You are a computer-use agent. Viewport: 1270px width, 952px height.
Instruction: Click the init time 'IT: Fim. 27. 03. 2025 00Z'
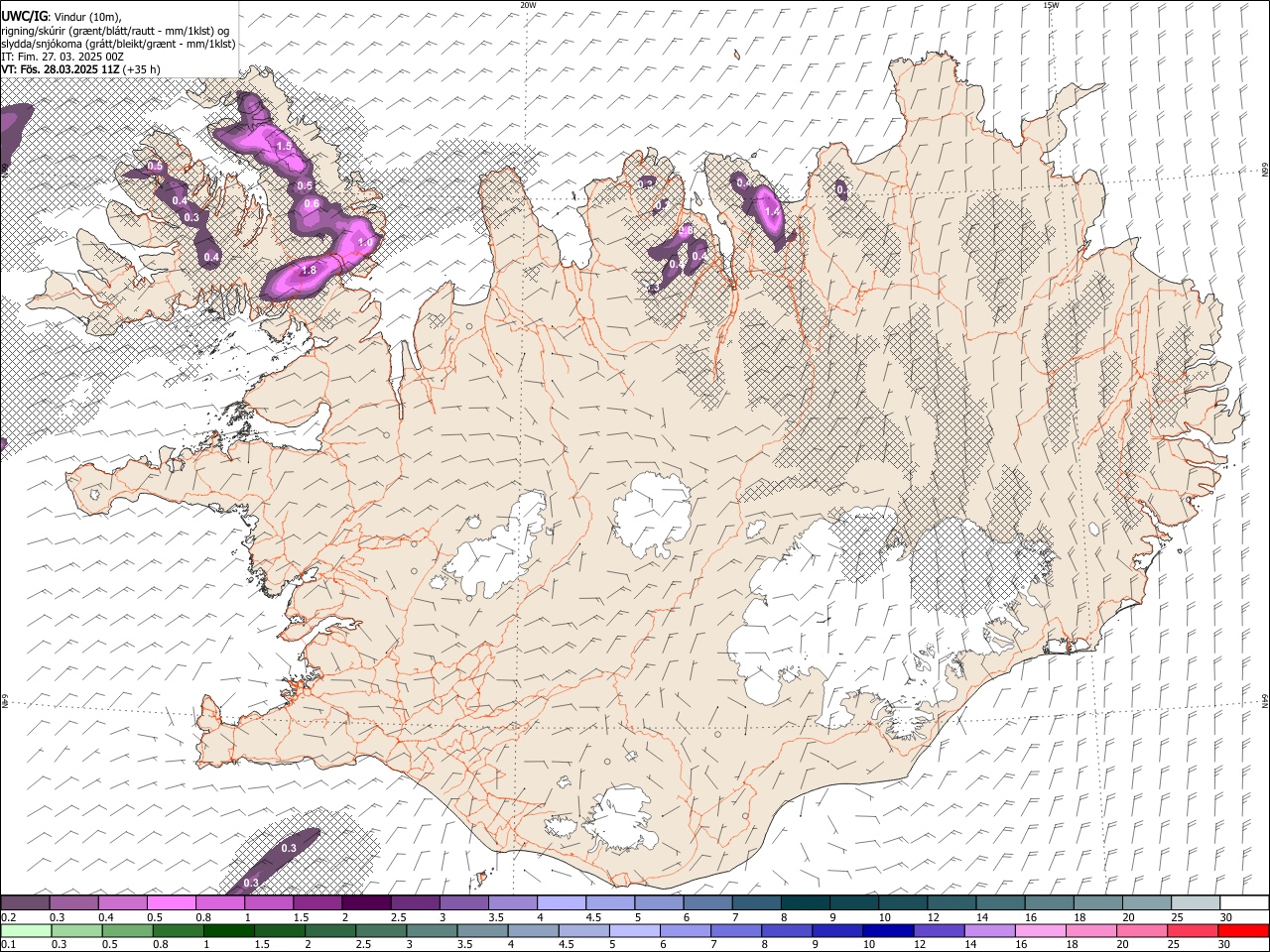63,57
